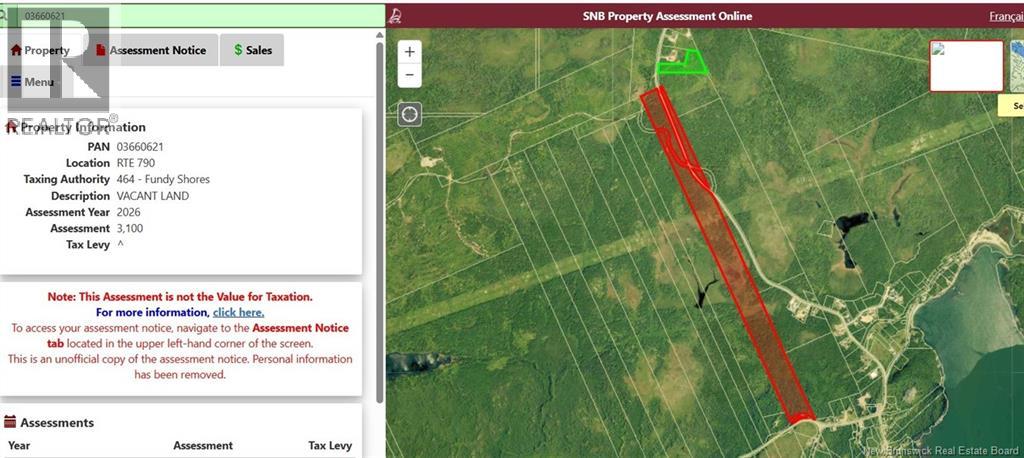Zoom out on the map
Image resolution: width=1024 pixels, height=458 pixels.
410,75
